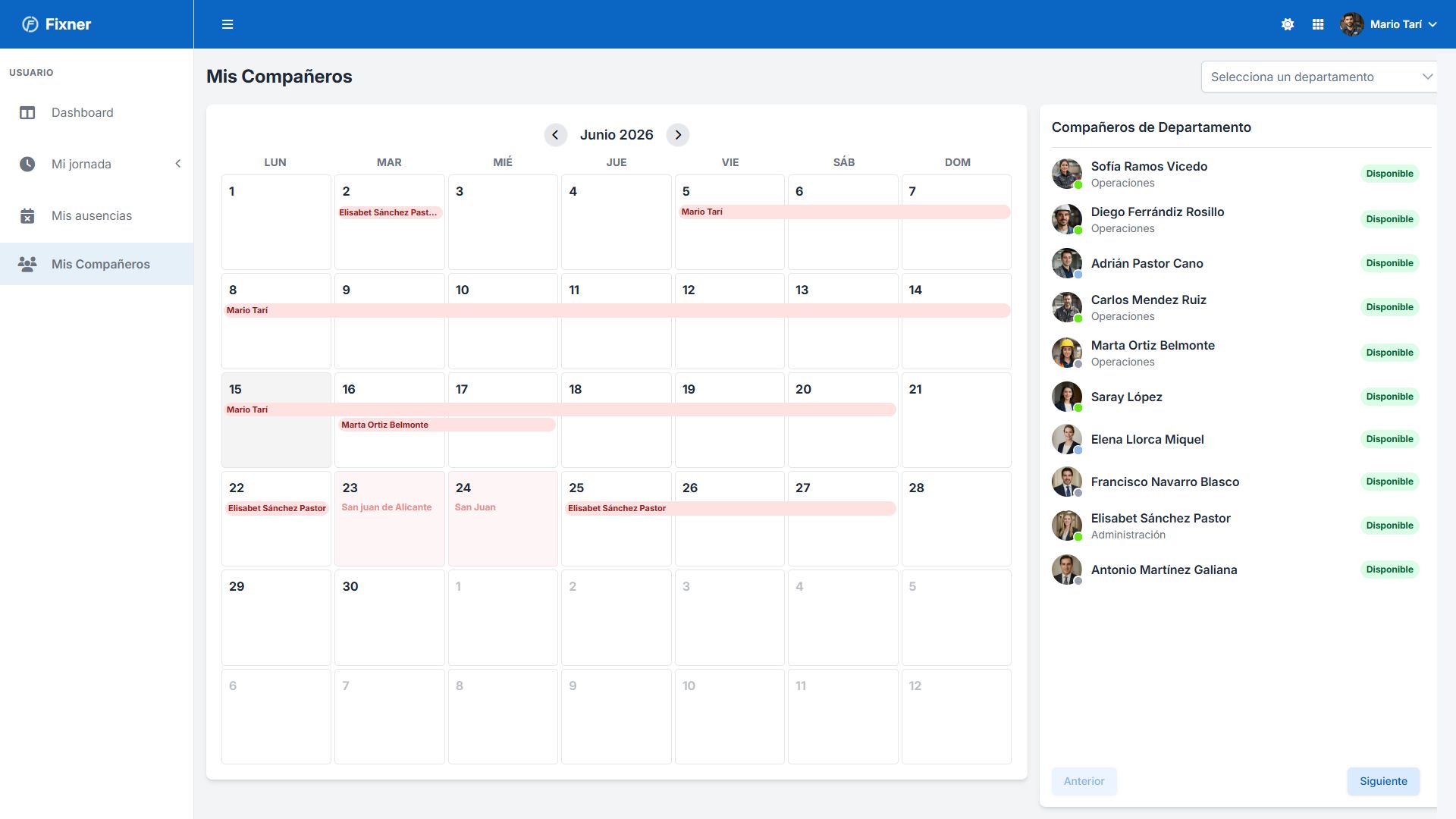Expand the Mi jornada submenu arrow
Screen dimensions: 1456x819
(177, 164)
